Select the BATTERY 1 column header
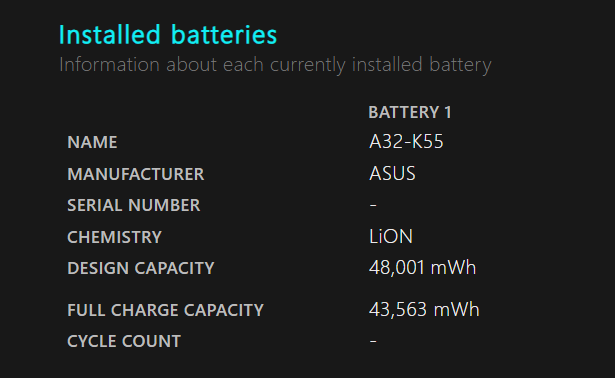The width and height of the screenshot is (615, 378). (x=410, y=113)
